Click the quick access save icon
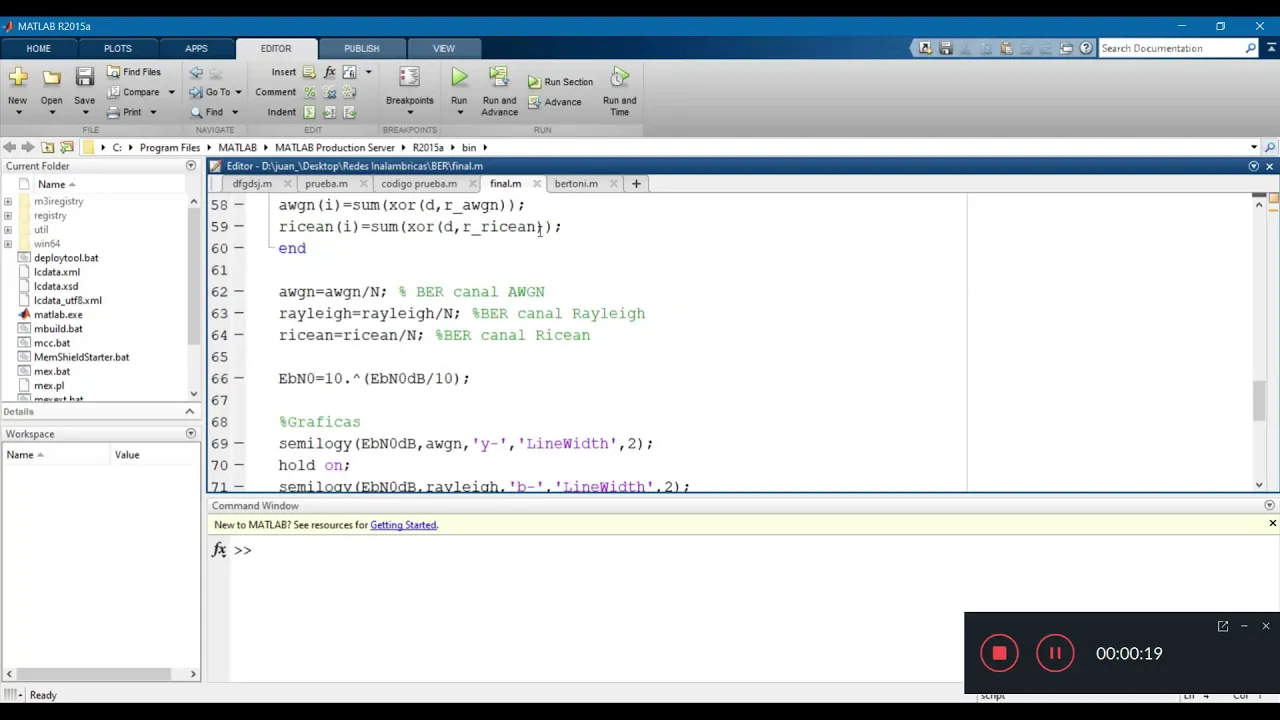 [945, 48]
